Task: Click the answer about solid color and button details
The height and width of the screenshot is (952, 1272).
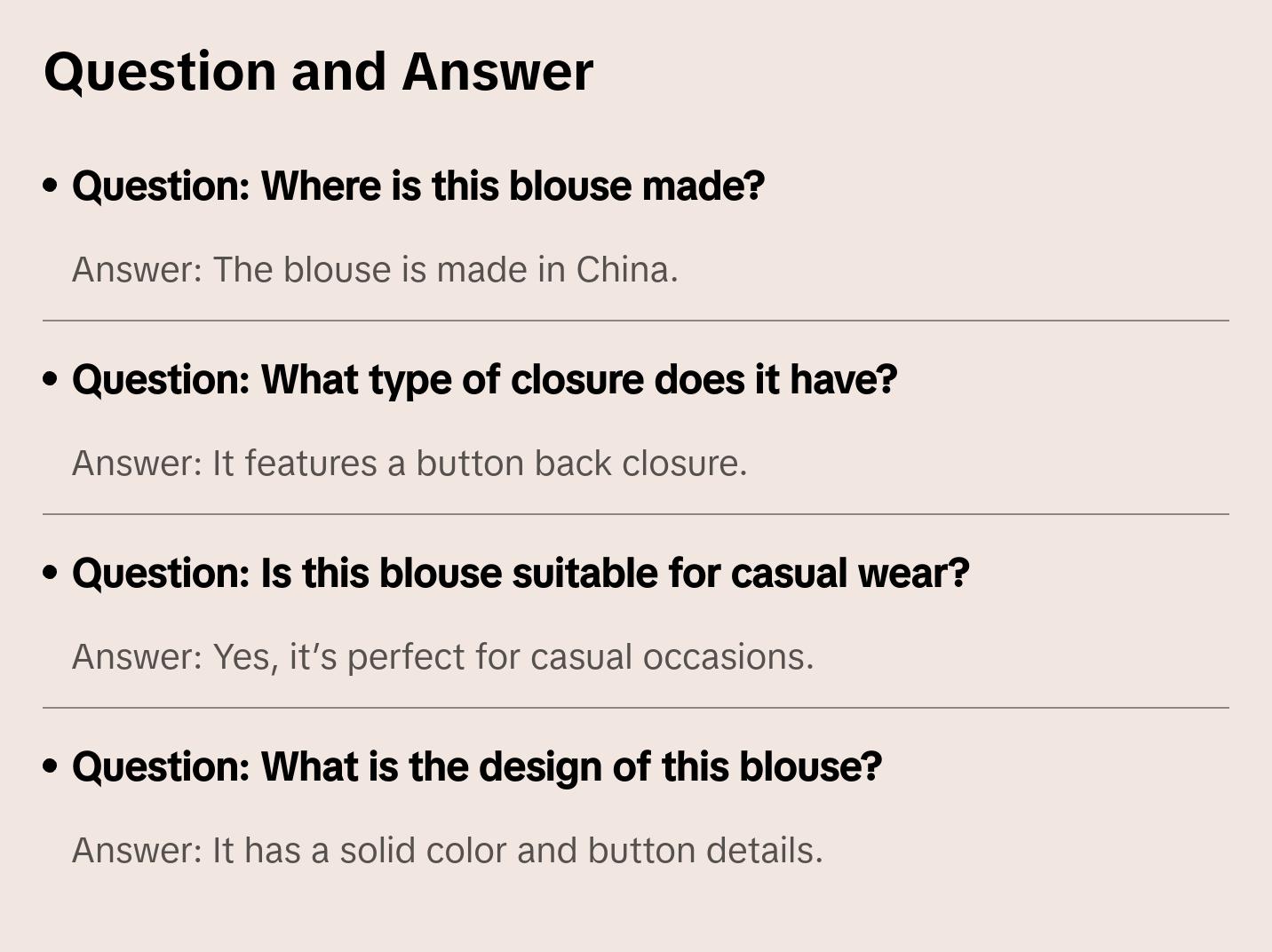Action: pos(447,851)
